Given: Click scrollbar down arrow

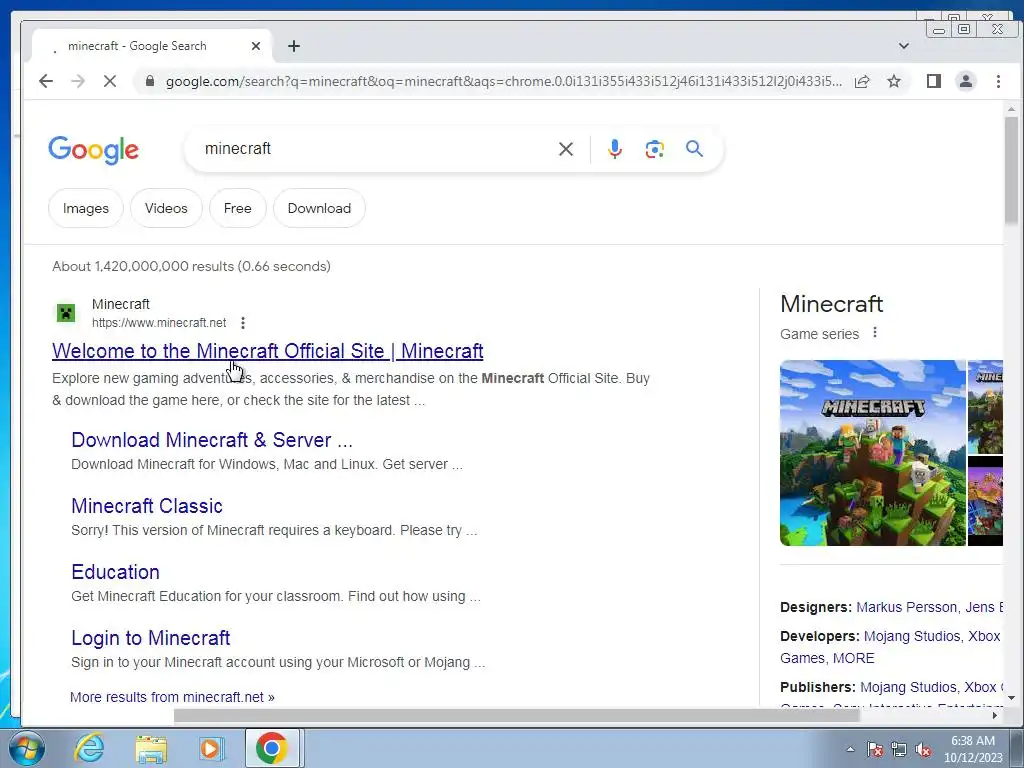Looking at the screenshot, I should [x=1011, y=697].
